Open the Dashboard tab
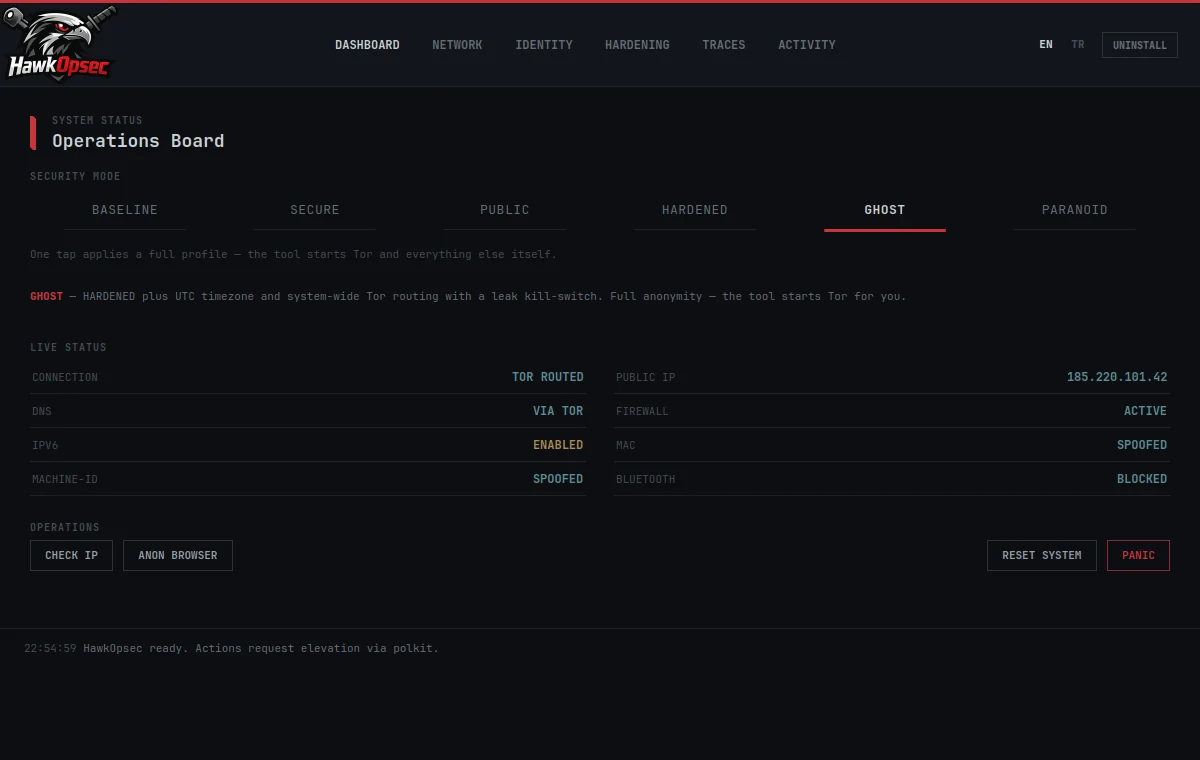This screenshot has width=1200, height=760. tap(367, 45)
